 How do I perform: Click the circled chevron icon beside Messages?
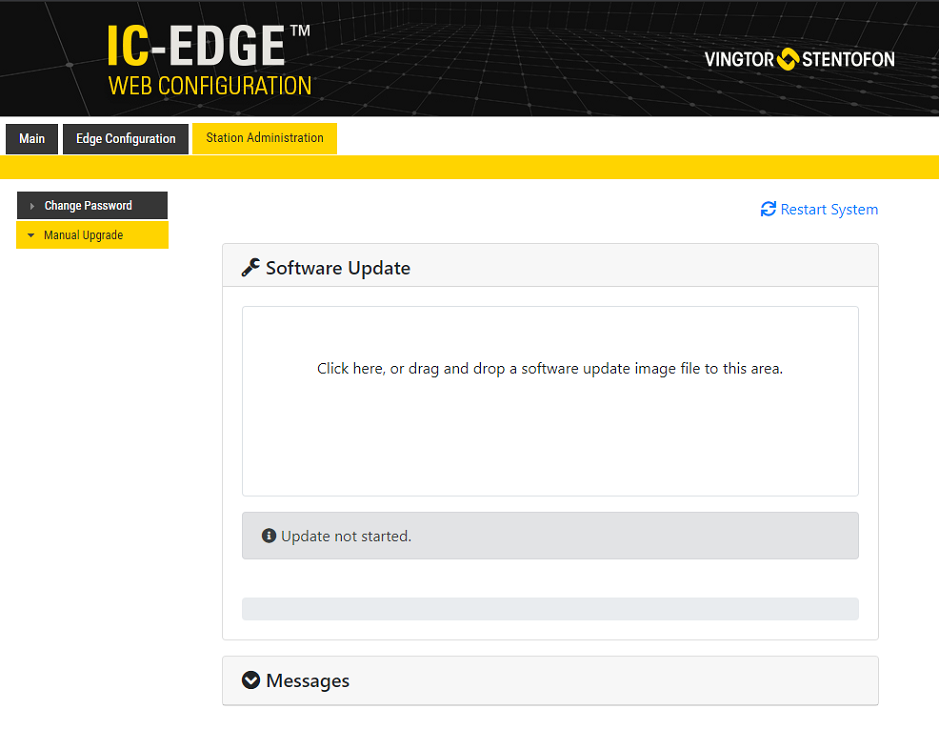coord(251,680)
